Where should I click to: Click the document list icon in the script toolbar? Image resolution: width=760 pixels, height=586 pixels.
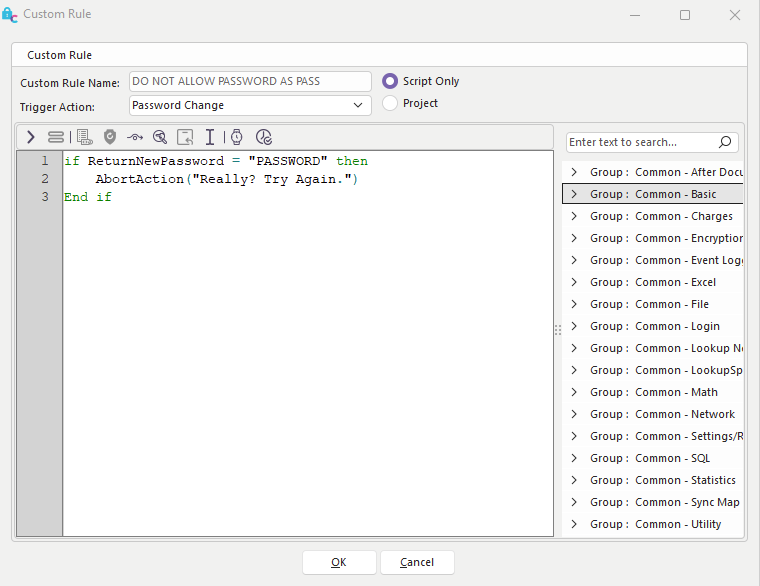coord(84,137)
